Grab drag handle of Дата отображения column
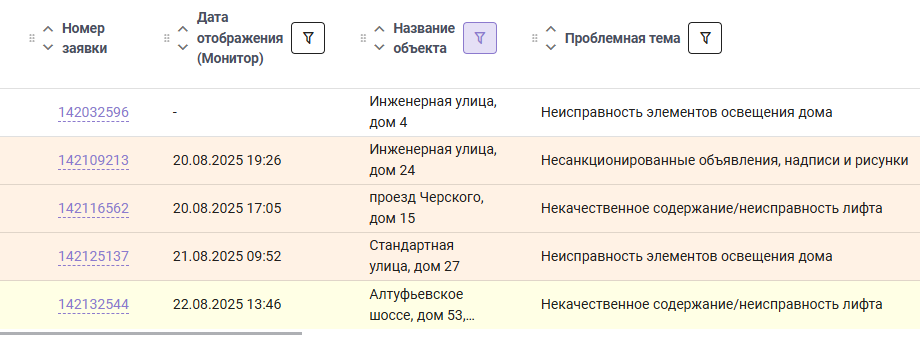Screen dimensions: 920x360 (x=167, y=38)
